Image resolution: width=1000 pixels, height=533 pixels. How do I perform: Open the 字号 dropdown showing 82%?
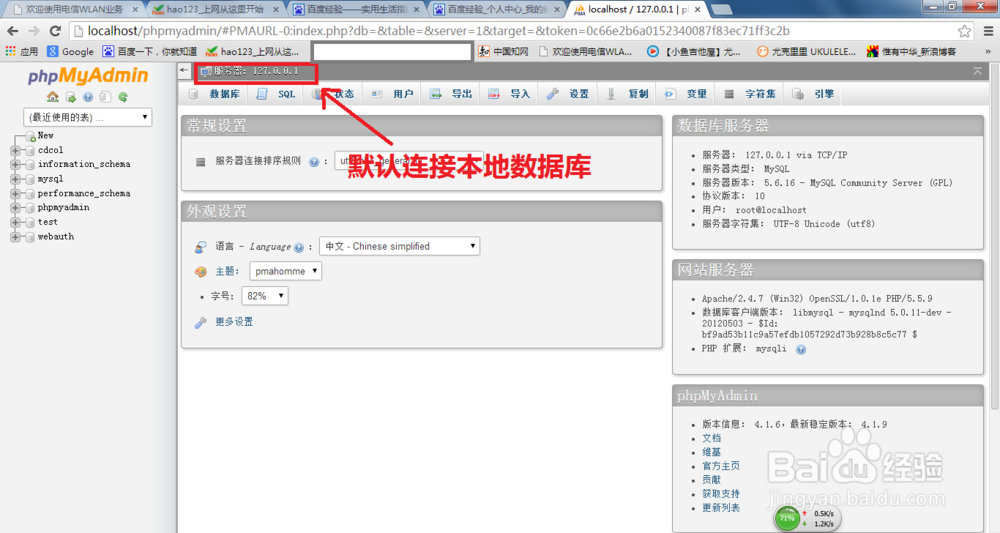265,296
